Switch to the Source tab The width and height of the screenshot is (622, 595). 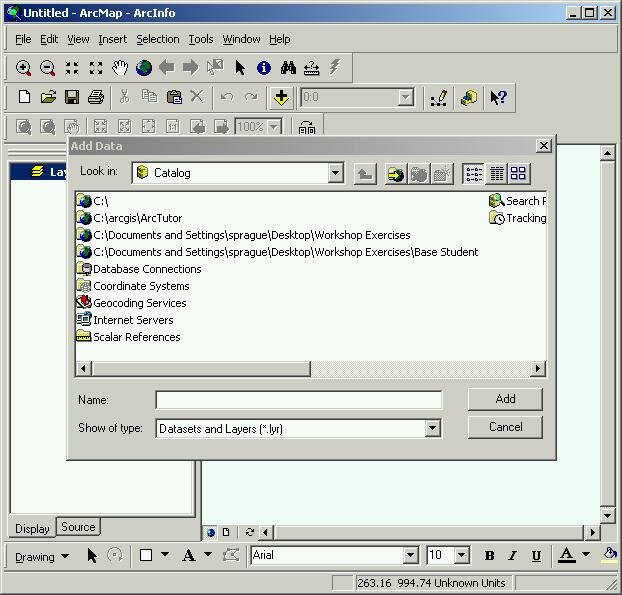pyautogui.click(x=78, y=527)
